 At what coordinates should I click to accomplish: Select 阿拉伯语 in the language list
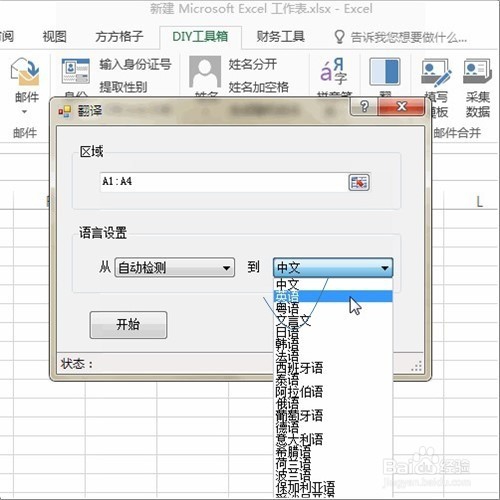[x=333, y=391]
